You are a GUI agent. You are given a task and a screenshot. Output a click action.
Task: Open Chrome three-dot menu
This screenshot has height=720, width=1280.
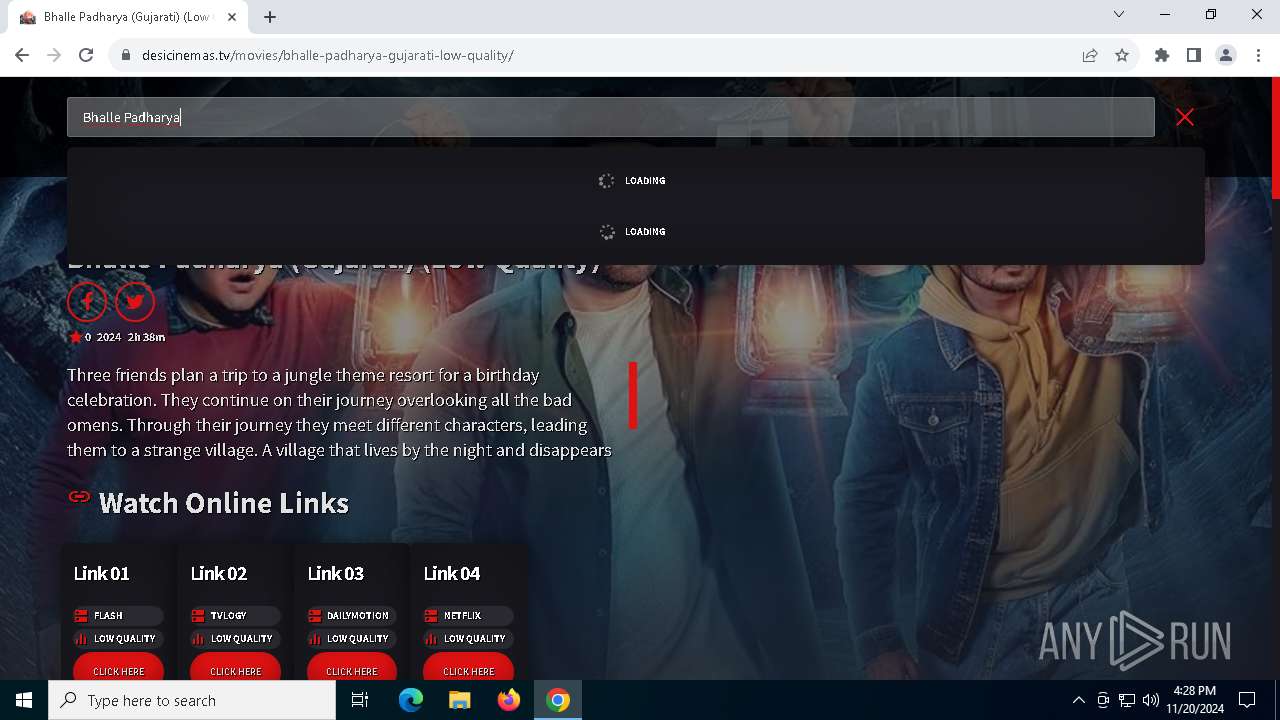click(x=1258, y=55)
